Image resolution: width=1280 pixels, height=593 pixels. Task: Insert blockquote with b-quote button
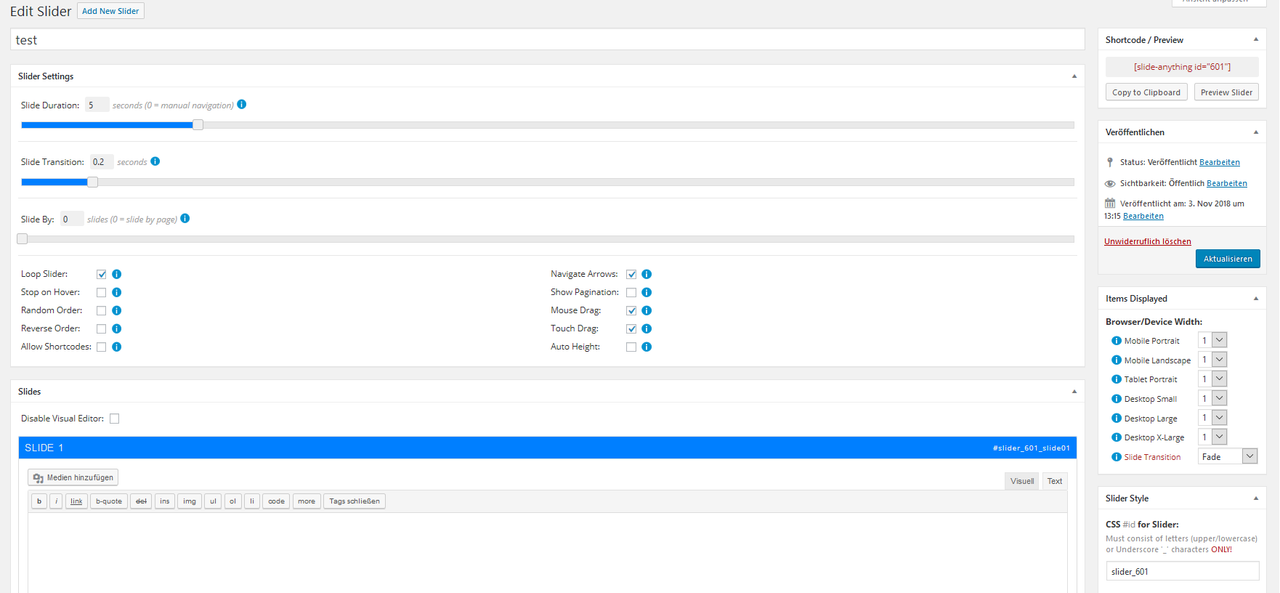pyautogui.click(x=109, y=501)
